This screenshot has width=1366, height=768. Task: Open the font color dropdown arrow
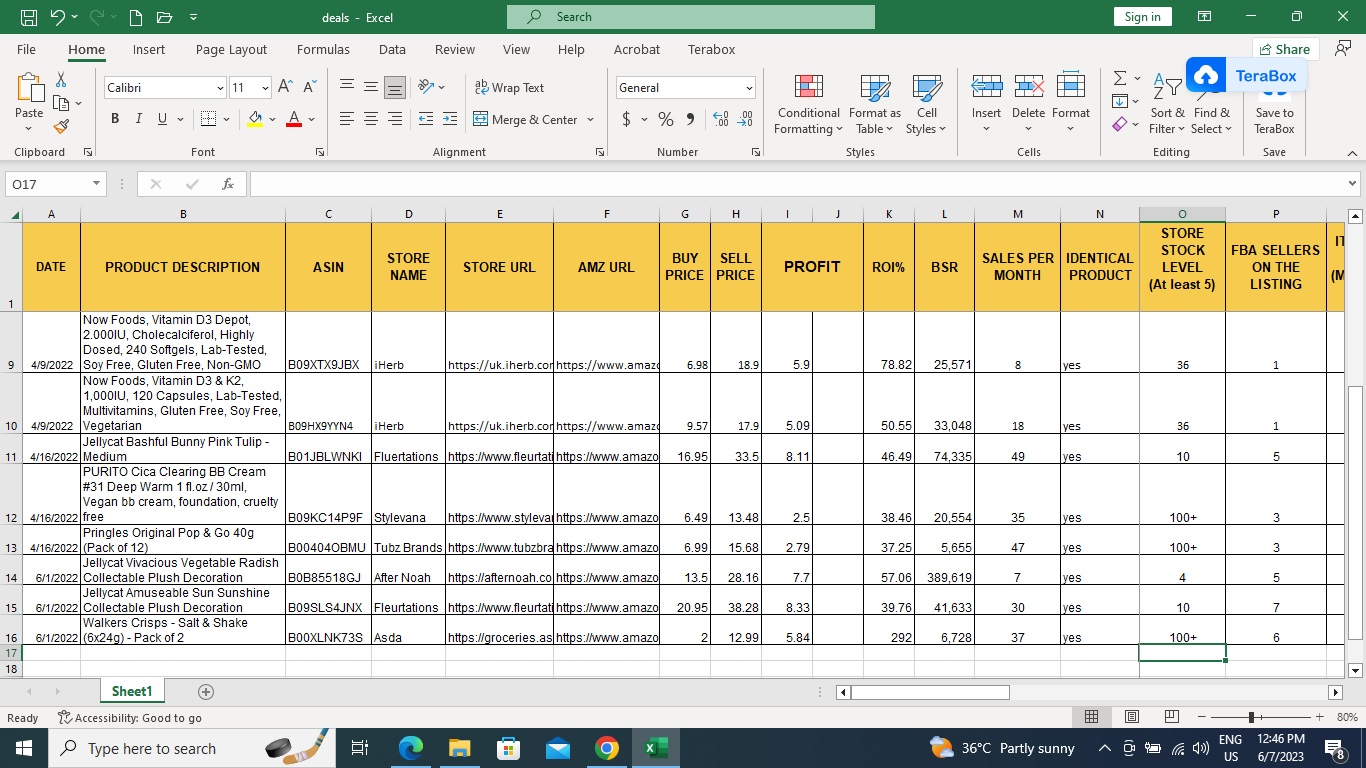[x=312, y=120]
